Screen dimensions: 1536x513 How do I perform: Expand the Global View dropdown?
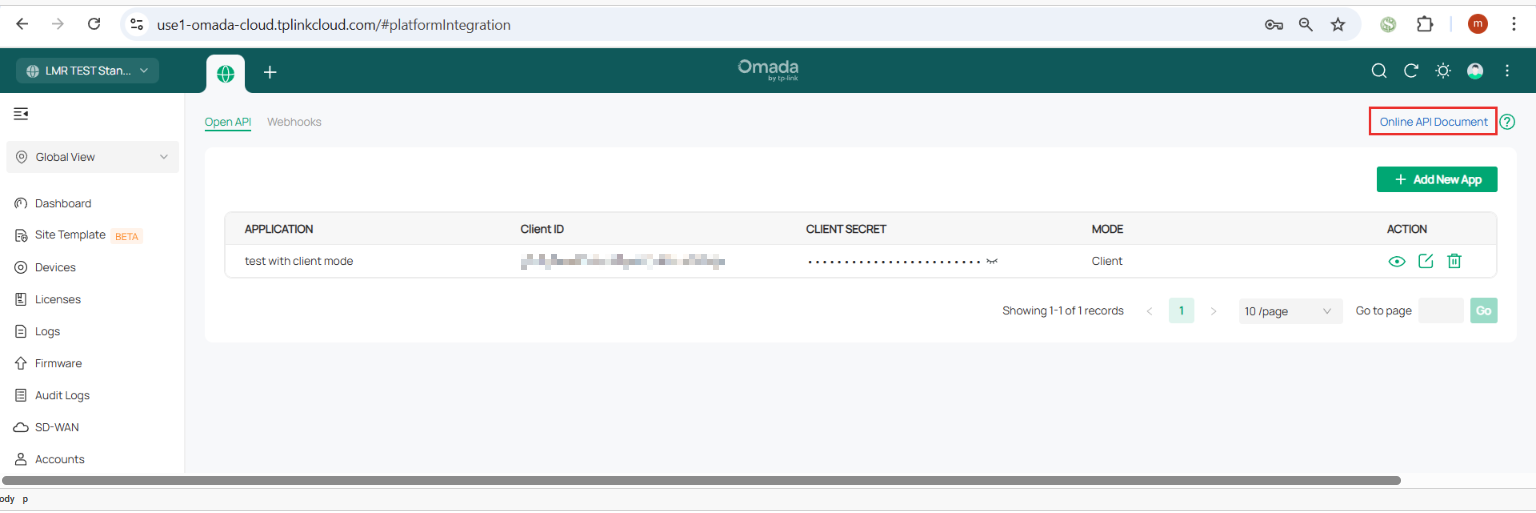[92, 157]
